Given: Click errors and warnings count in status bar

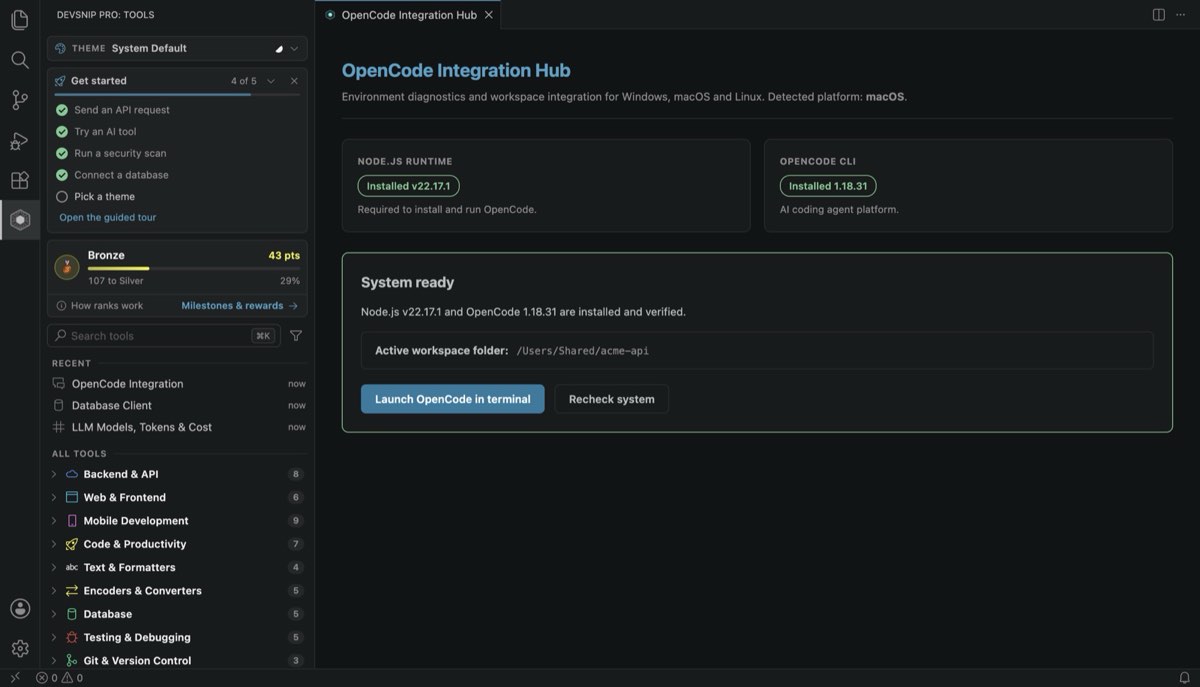Looking at the screenshot, I should (x=60, y=678).
